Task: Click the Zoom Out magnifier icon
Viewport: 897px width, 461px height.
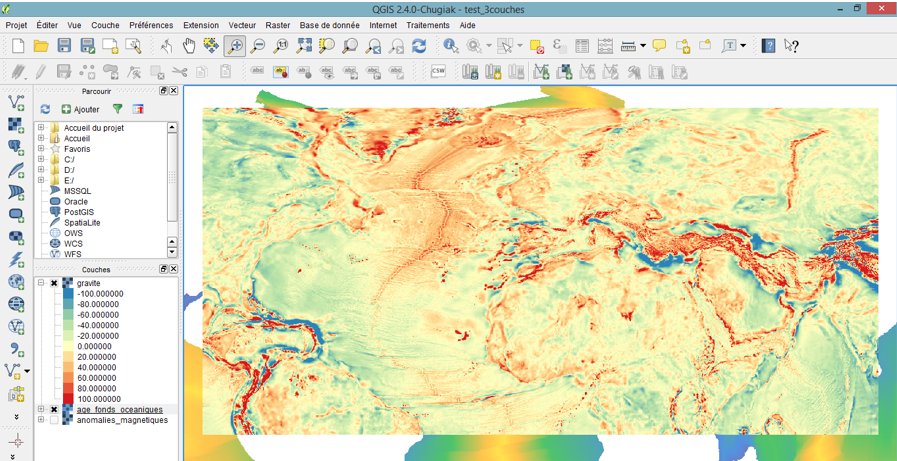Action: (257, 46)
